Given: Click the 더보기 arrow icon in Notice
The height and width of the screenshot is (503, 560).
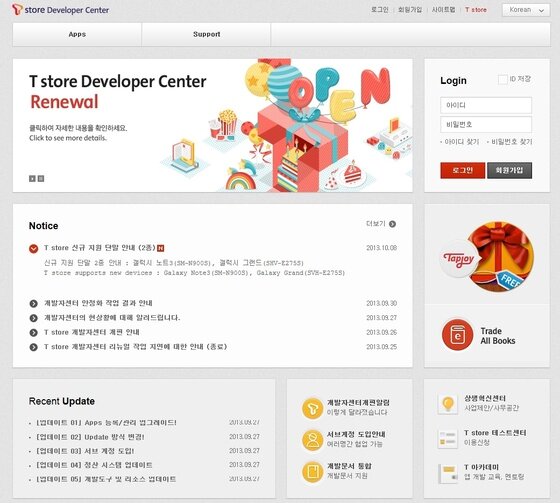Looking at the screenshot, I should tap(392, 224).
